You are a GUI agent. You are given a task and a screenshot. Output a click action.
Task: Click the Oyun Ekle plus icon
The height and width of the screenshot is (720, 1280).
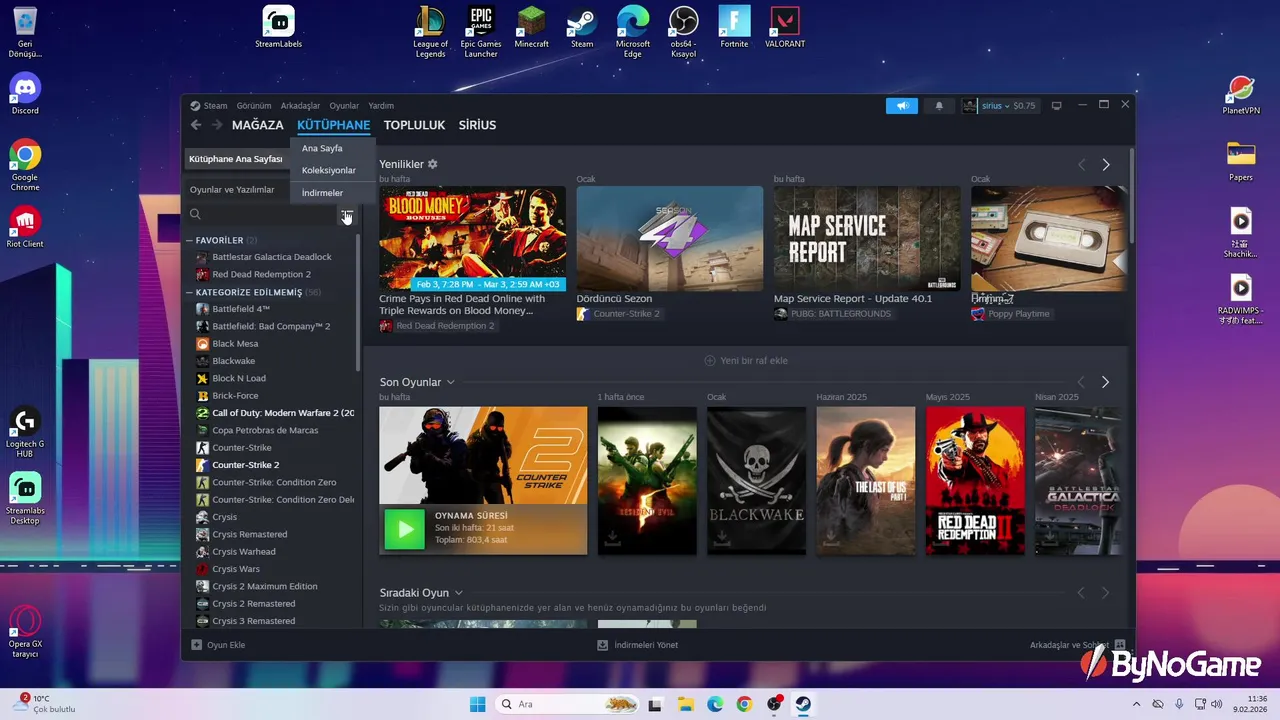pyautogui.click(x=197, y=645)
